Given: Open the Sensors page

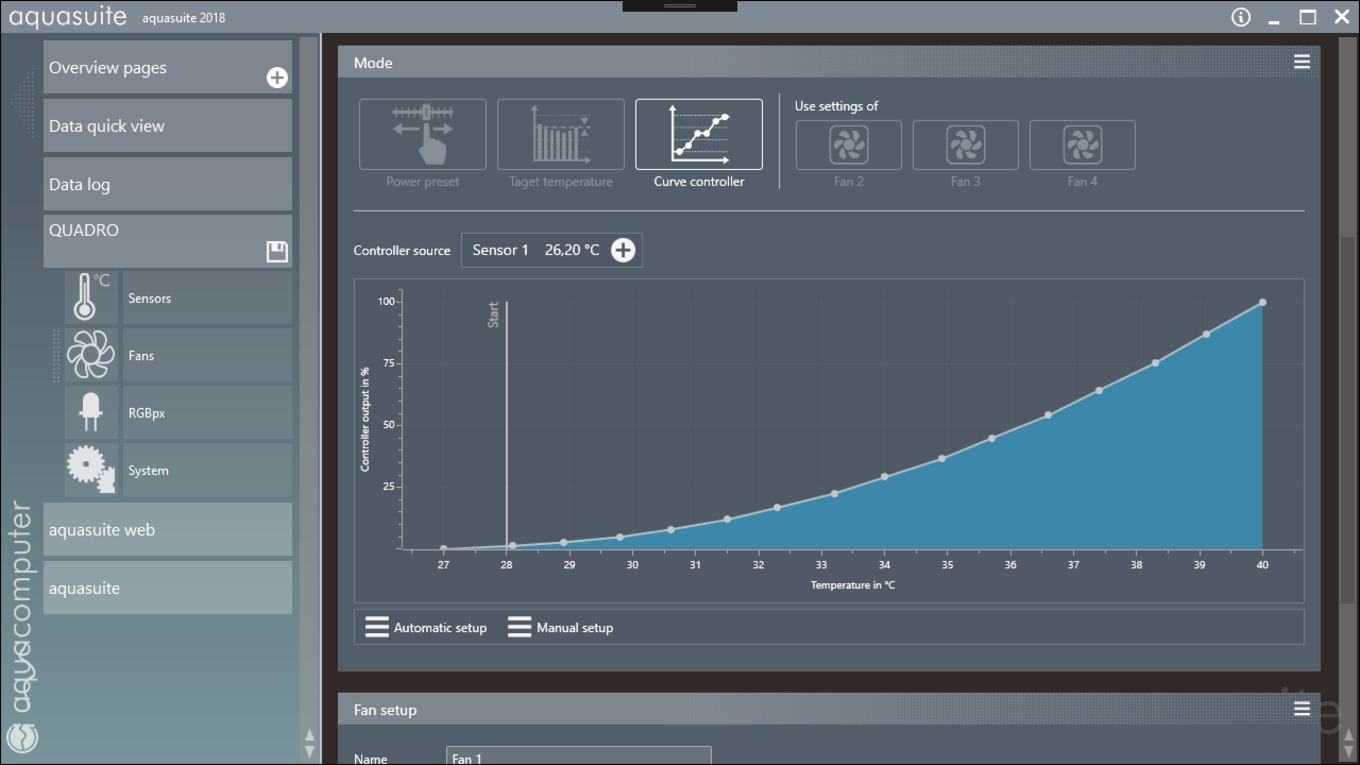Looking at the screenshot, I should click(207, 298).
